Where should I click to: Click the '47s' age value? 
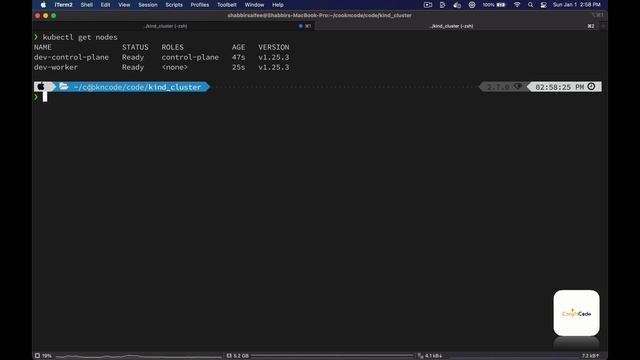(238, 57)
